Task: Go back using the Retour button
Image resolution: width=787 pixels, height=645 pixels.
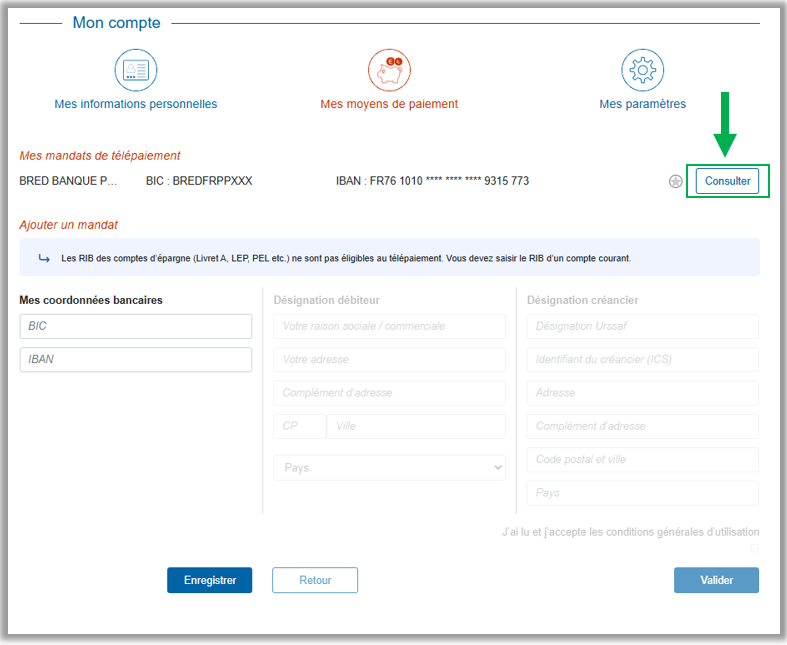Action: point(314,580)
